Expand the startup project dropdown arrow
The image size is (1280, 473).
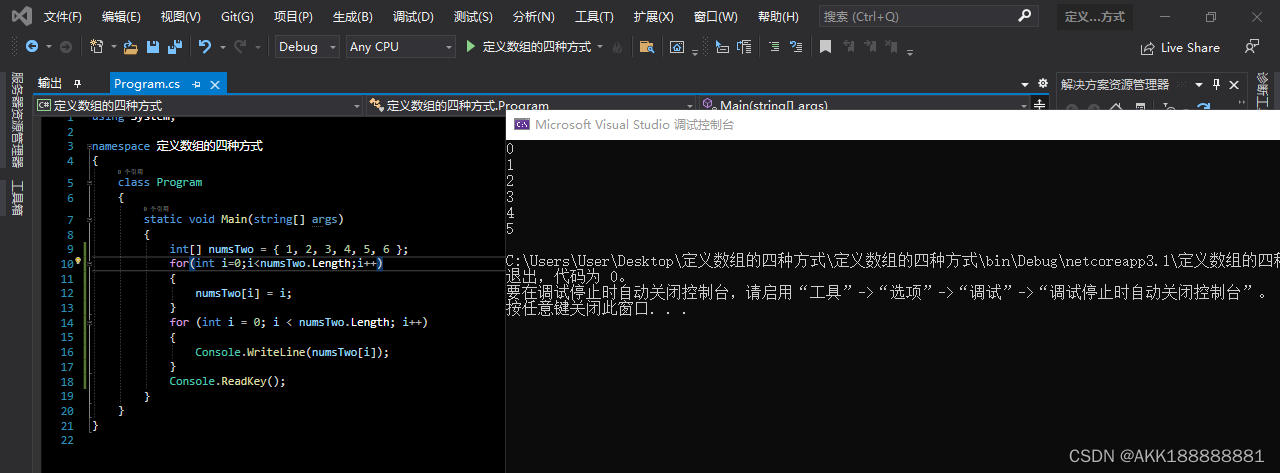(600, 47)
